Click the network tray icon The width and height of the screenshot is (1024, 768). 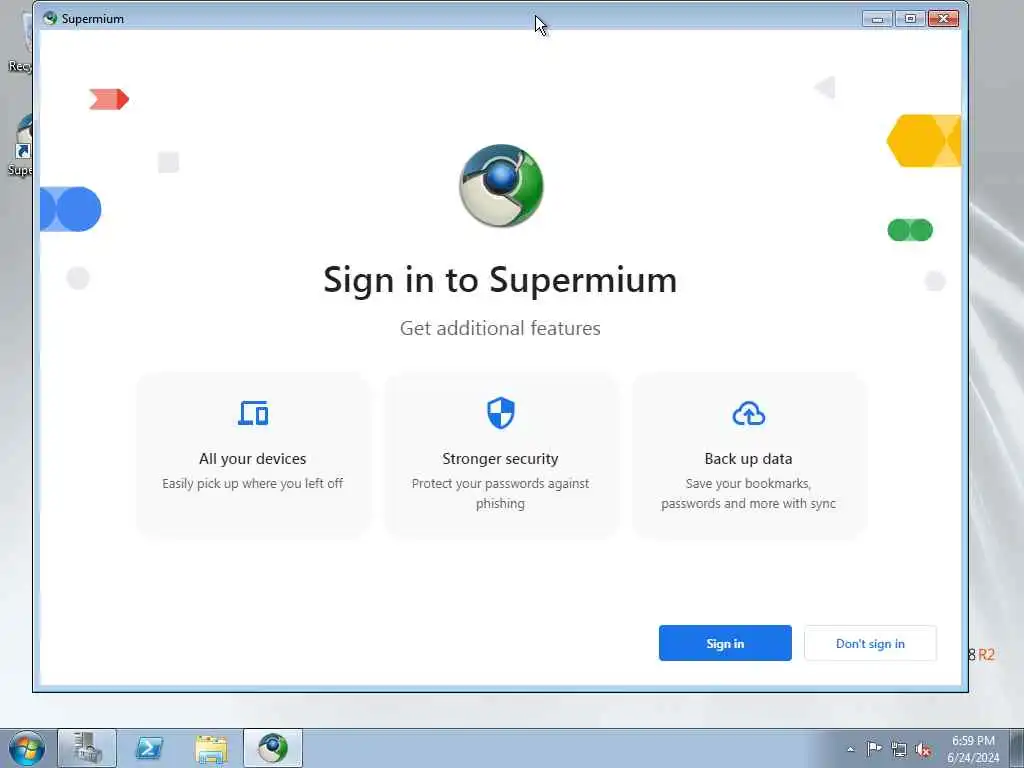tap(899, 750)
